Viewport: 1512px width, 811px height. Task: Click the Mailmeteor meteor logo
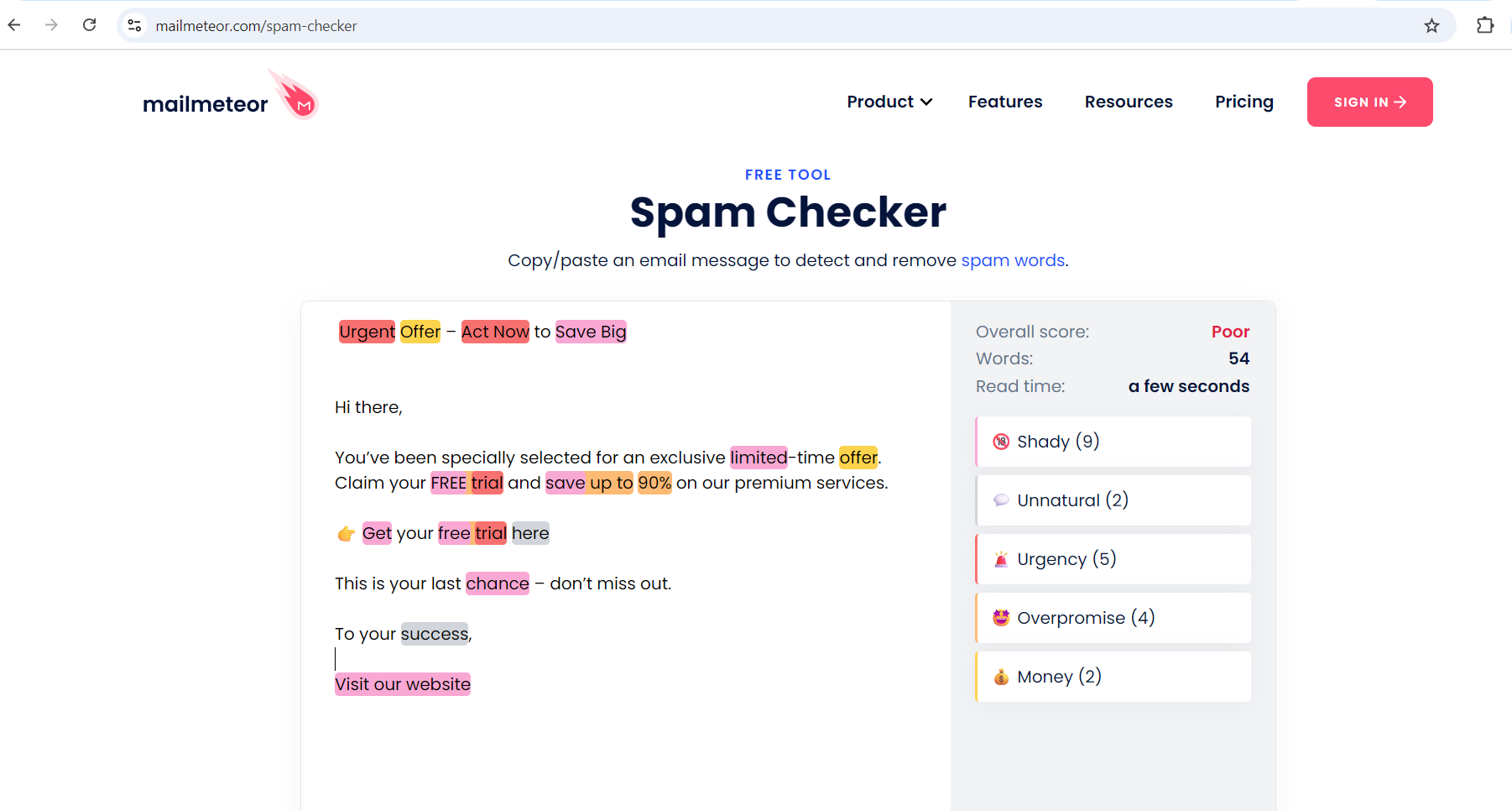(x=295, y=95)
